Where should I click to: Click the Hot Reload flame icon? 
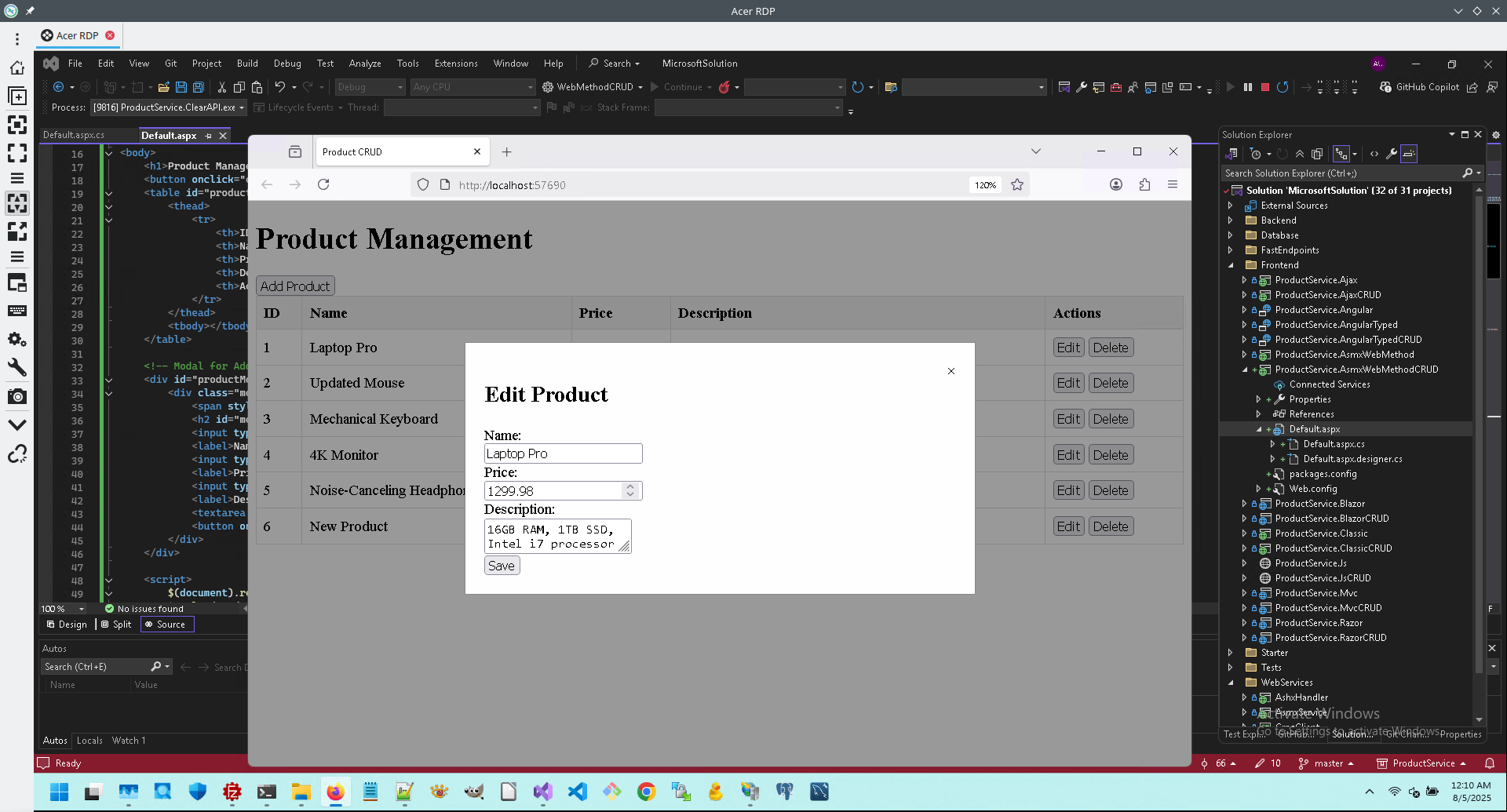[x=724, y=87]
